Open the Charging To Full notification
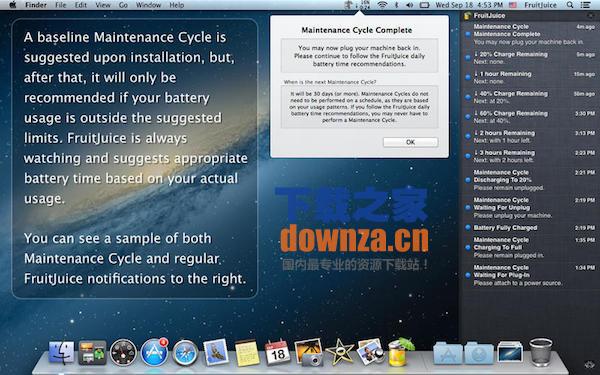Screen dimensions: 600x375 pos(530,248)
